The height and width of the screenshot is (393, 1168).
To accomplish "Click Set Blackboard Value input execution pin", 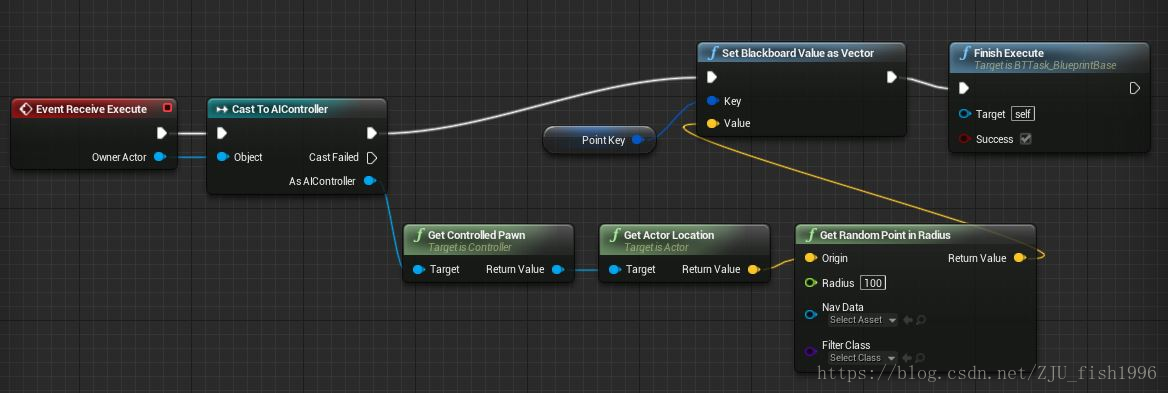I will 711,77.
